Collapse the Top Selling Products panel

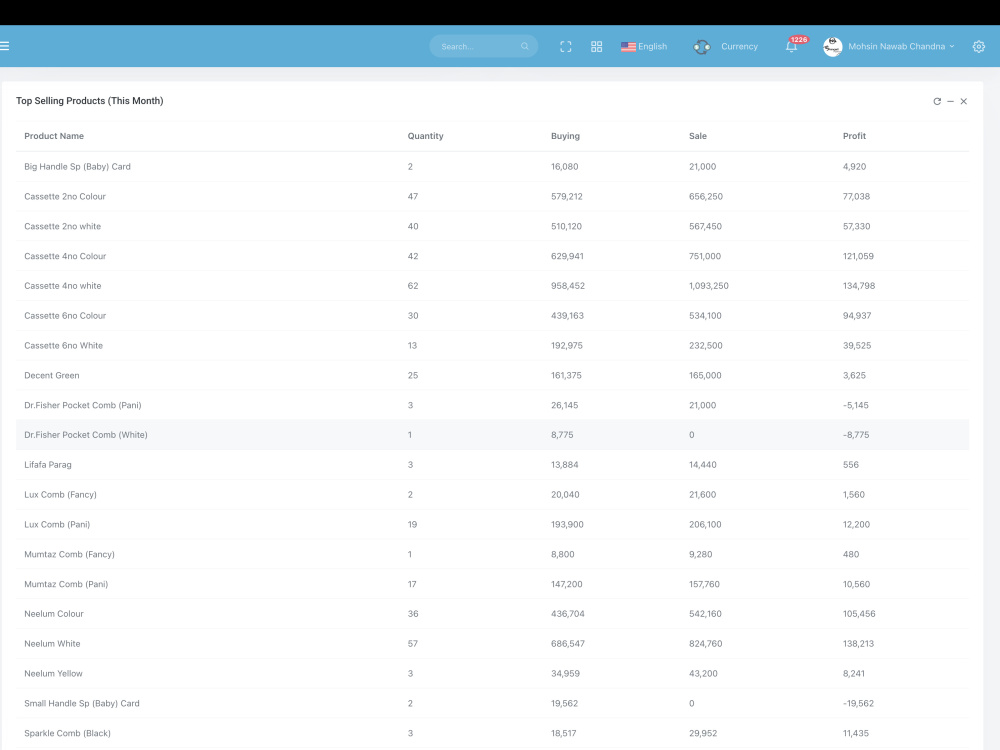tap(950, 101)
